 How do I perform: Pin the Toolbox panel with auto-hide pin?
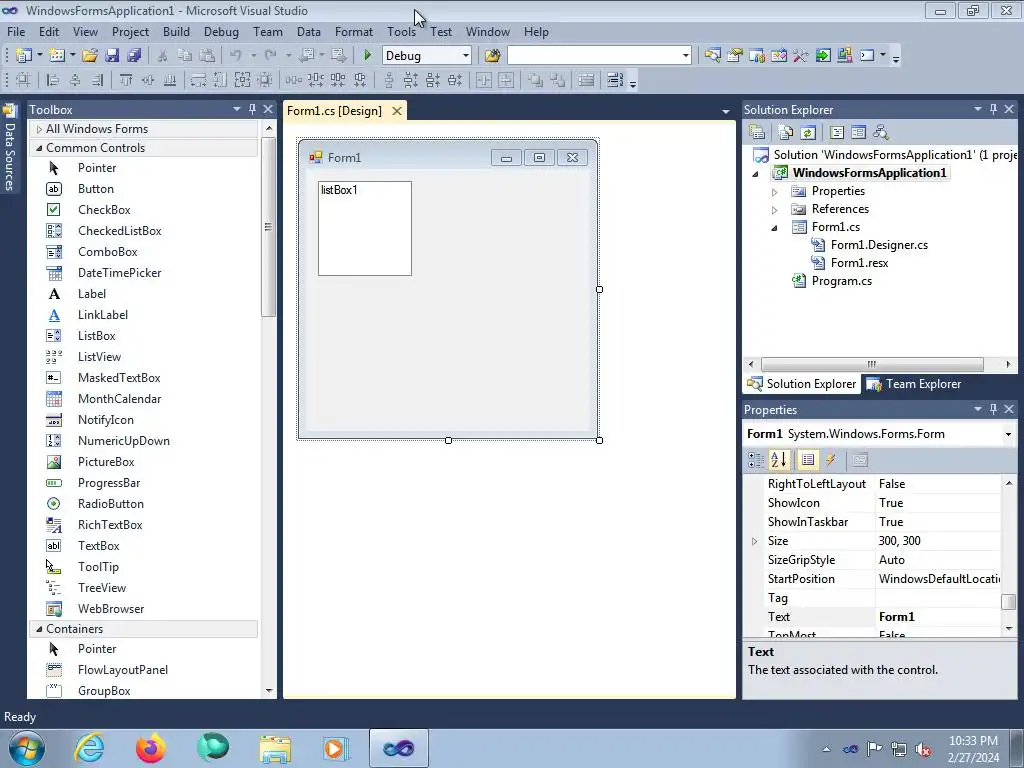click(x=253, y=109)
